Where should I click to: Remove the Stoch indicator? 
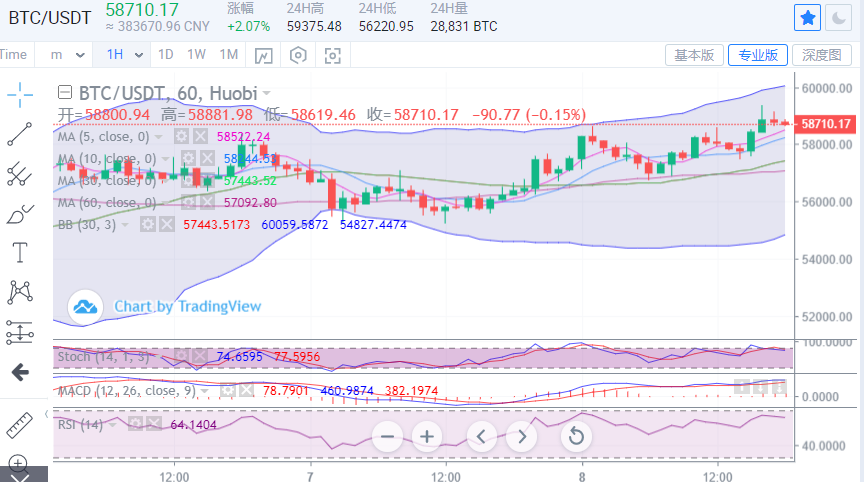coord(201,356)
